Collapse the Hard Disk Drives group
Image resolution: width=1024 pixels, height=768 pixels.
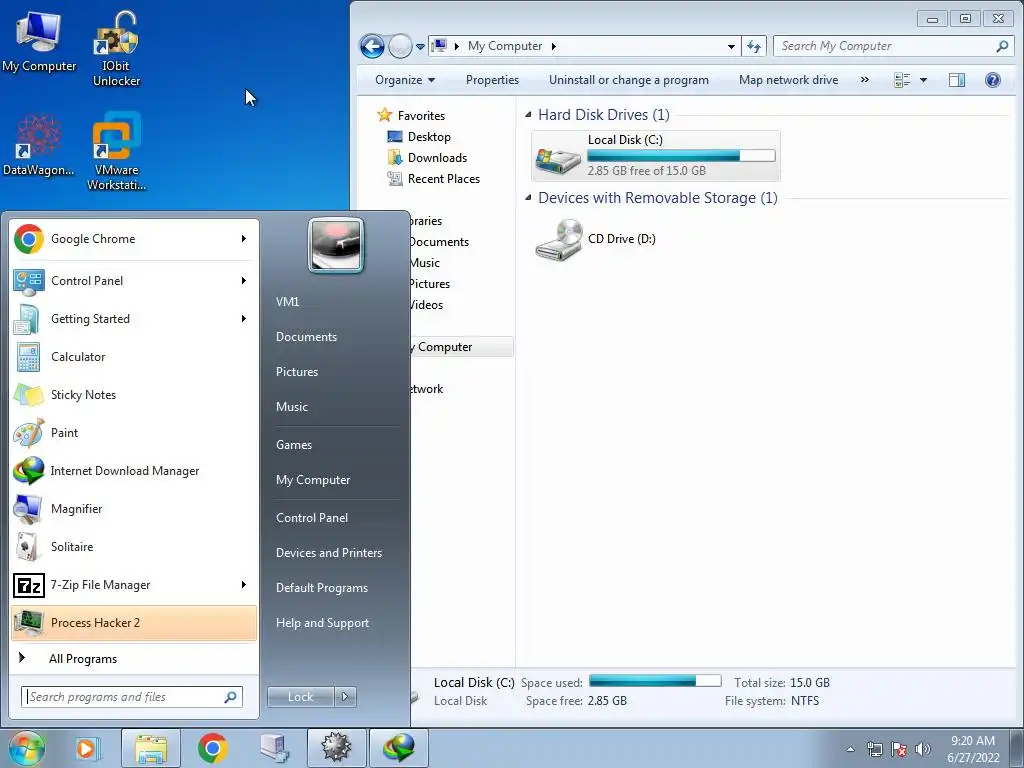click(x=528, y=114)
